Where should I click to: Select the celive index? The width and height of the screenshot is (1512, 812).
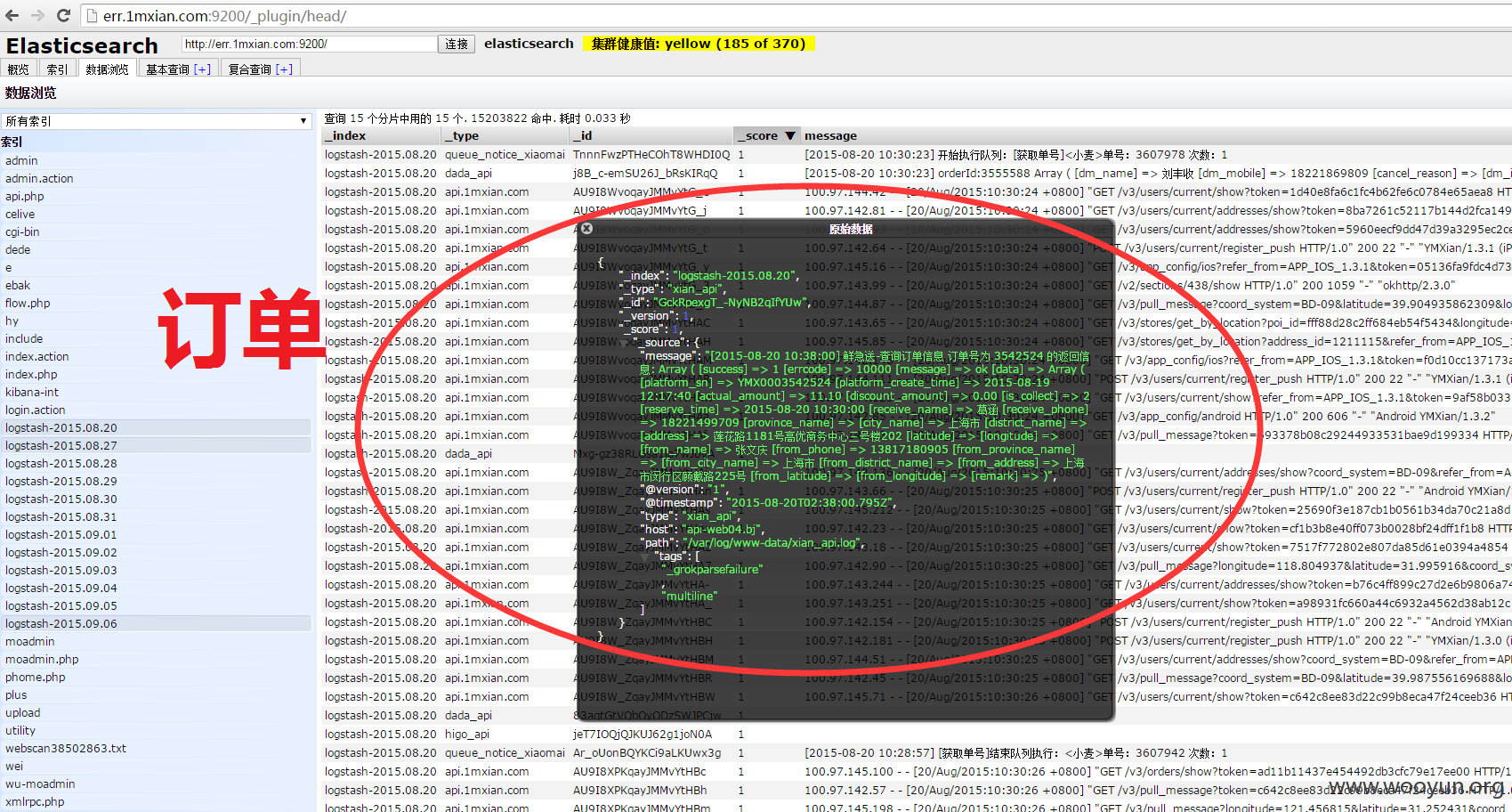point(156,215)
